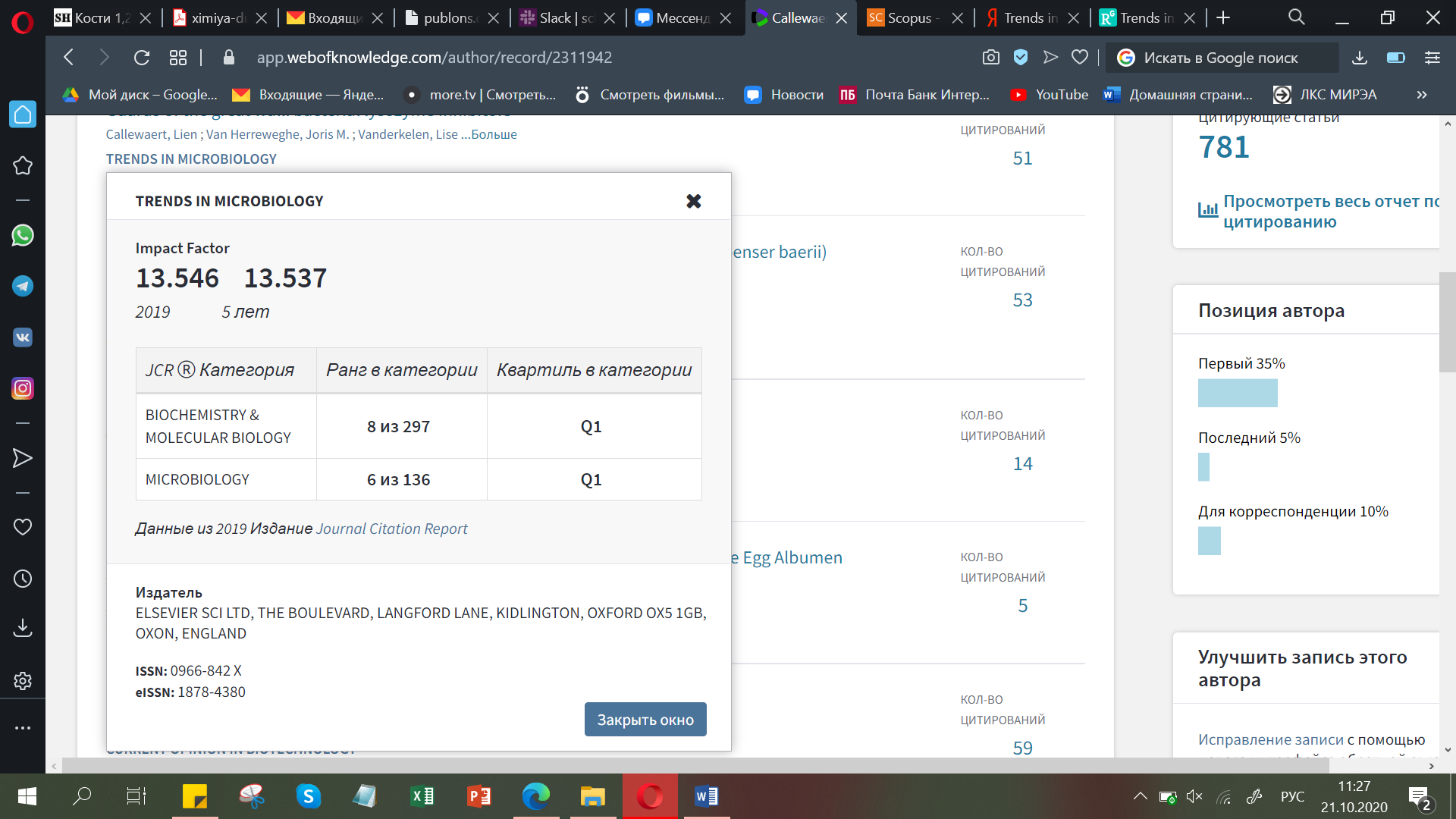Image resolution: width=1456 pixels, height=819 pixels.
Task: Reload the current page
Action: click(142, 58)
